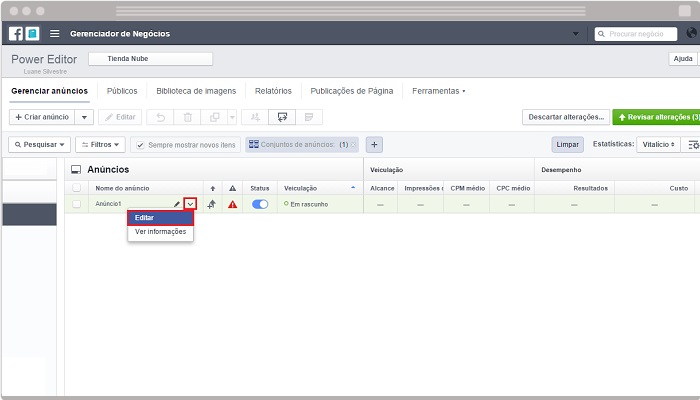This screenshot has height=400, width=700.
Task: Sort by the Veiculação column header
Action: tap(320, 188)
